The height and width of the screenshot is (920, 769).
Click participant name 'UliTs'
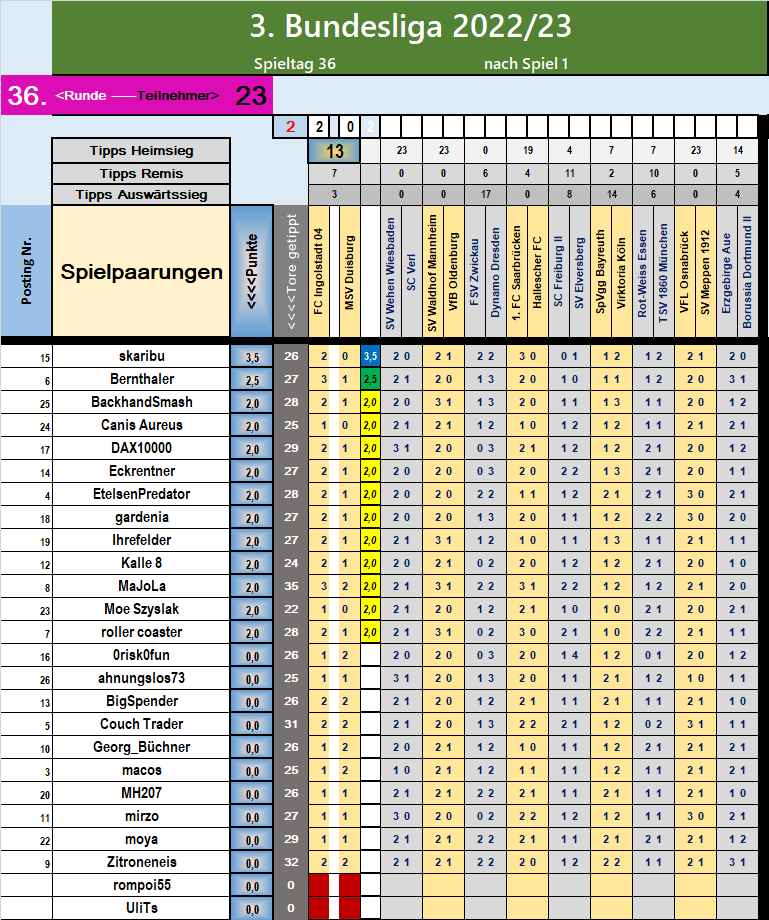[x=141, y=908]
